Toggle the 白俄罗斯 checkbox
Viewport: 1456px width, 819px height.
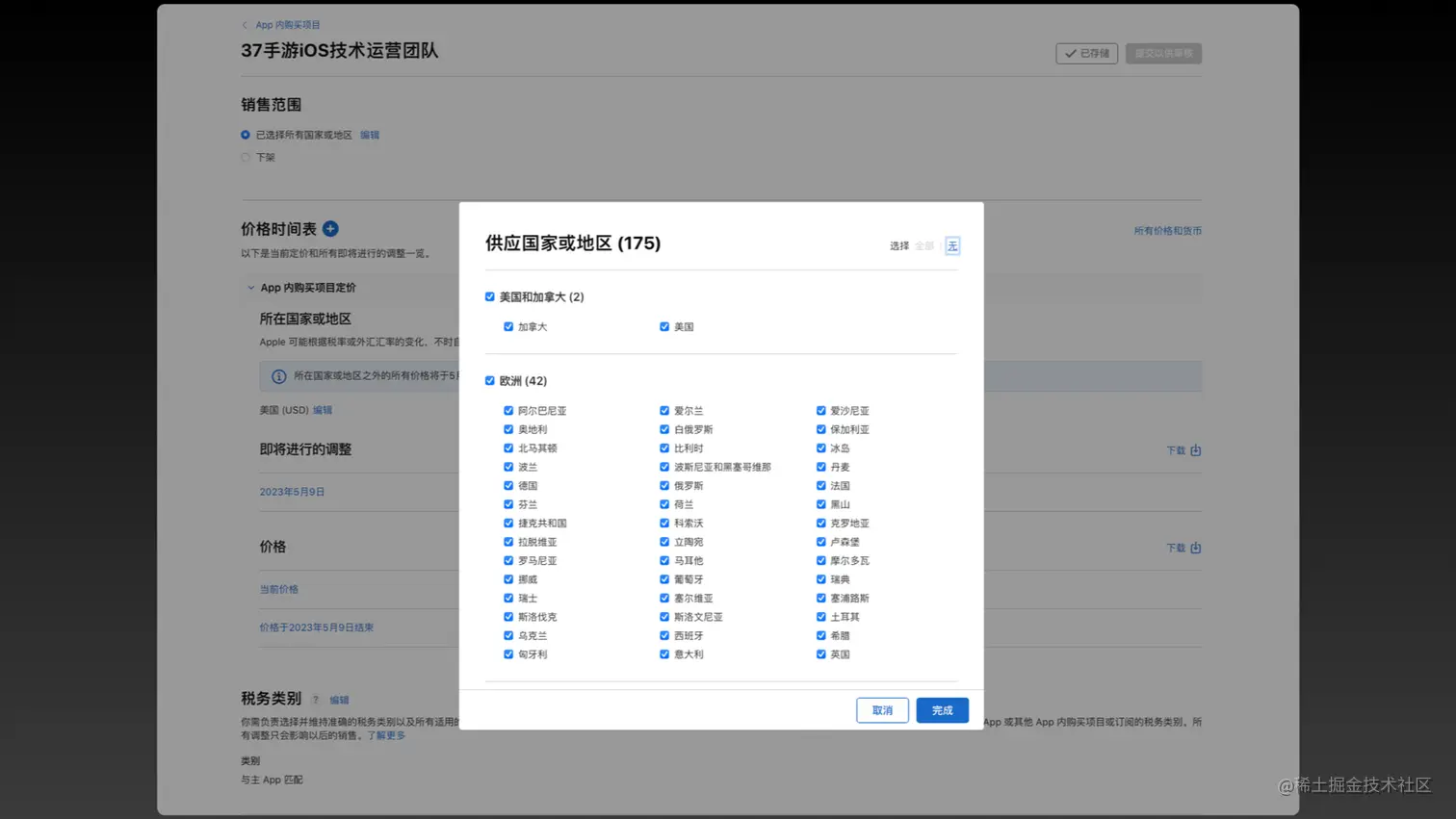[x=664, y=429]
